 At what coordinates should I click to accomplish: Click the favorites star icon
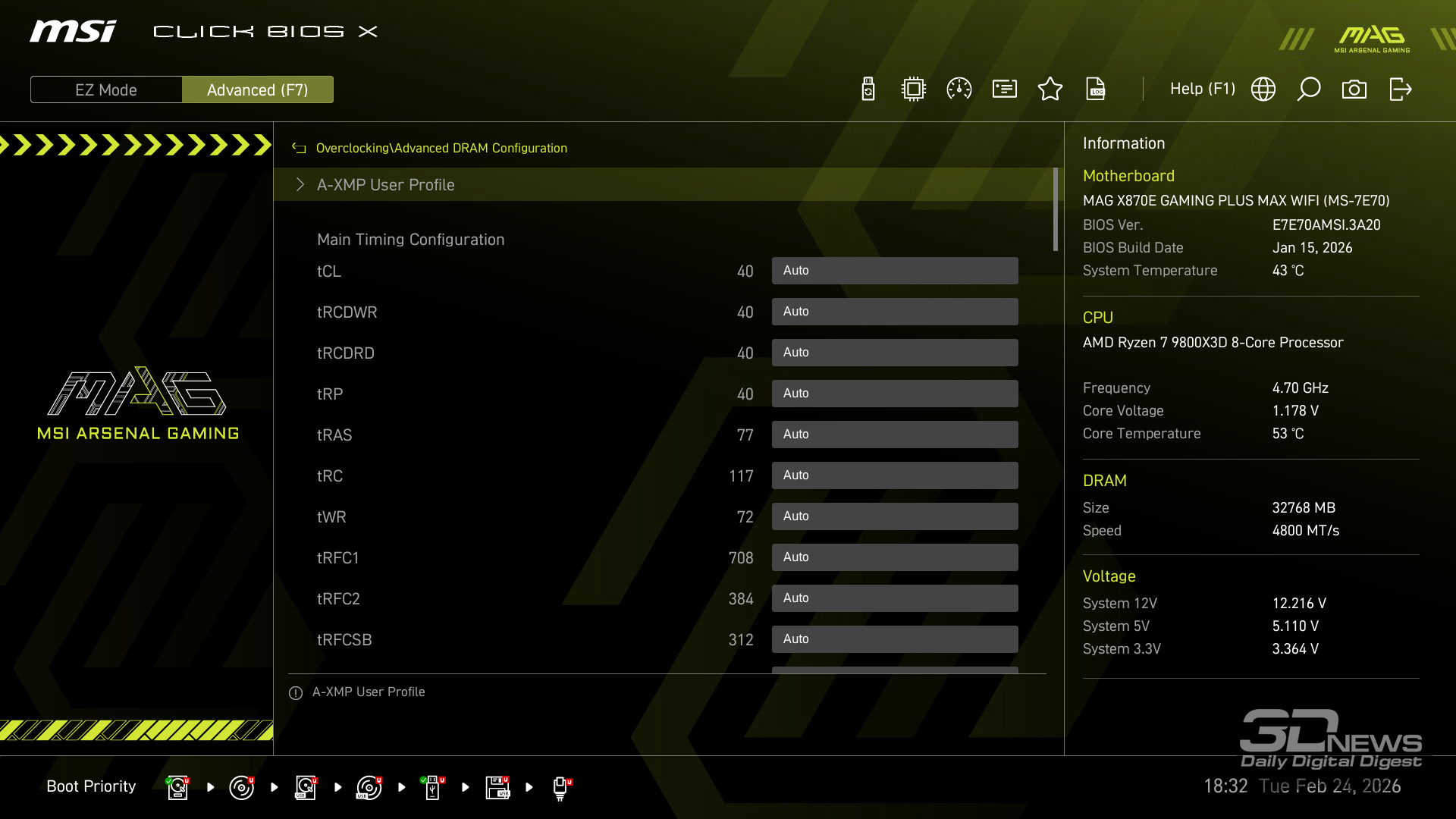pyautogui.click(x=1050, y=89)
